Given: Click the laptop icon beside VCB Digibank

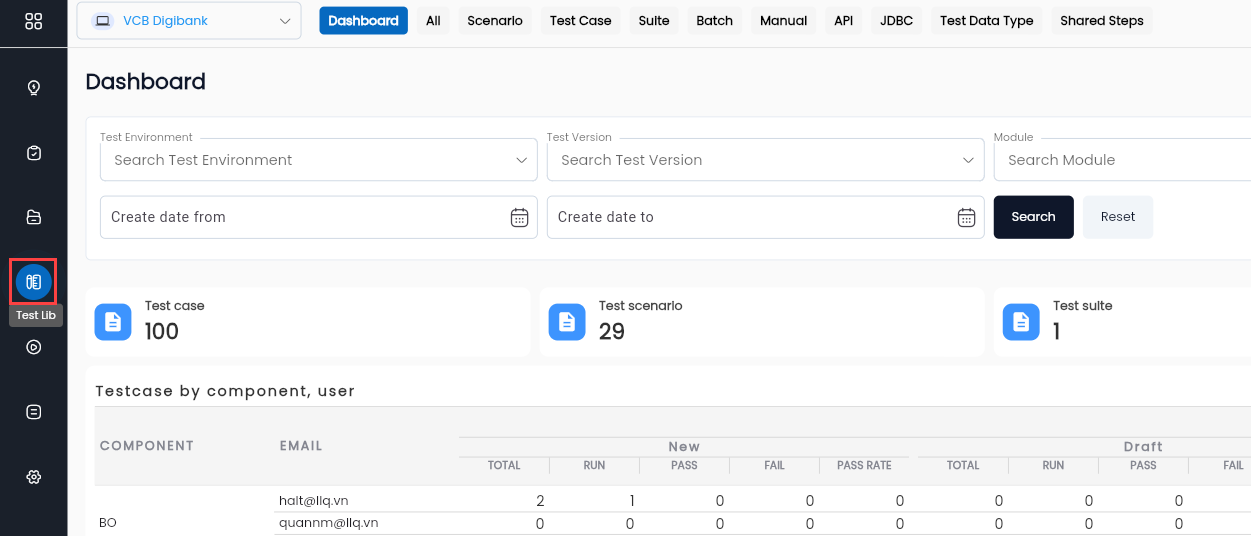Looking at the screenshot, I should 102,21.
